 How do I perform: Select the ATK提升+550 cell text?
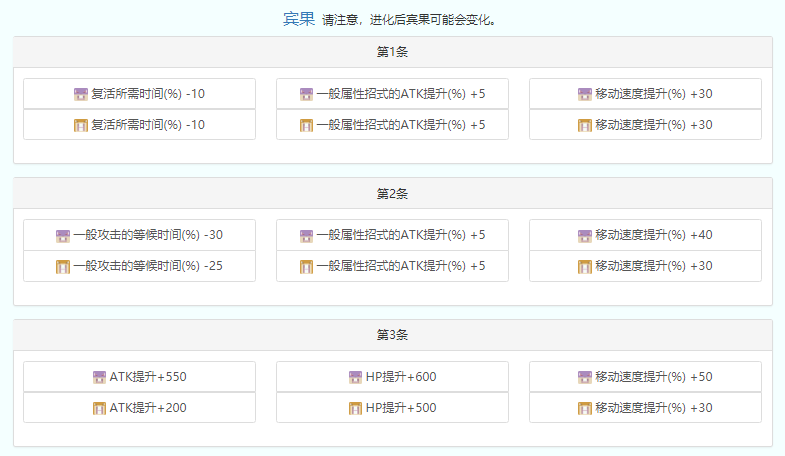[148, 377]
